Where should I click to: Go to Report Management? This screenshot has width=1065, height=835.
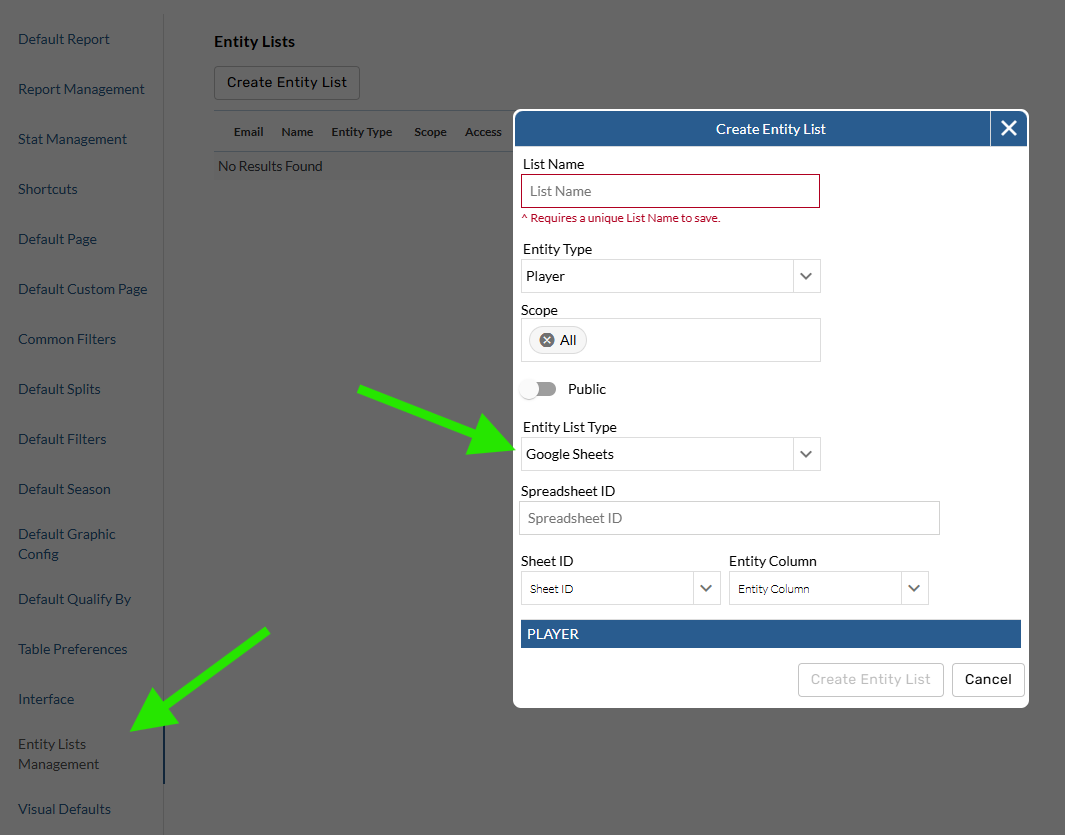(81, 89)
